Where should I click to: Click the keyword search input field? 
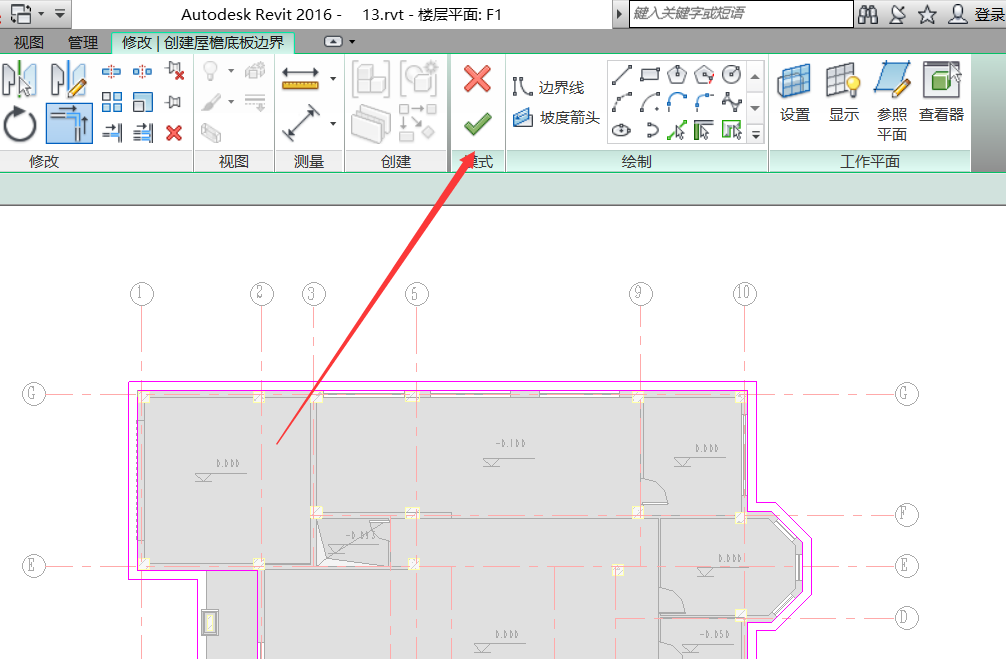tap(740, 14)
